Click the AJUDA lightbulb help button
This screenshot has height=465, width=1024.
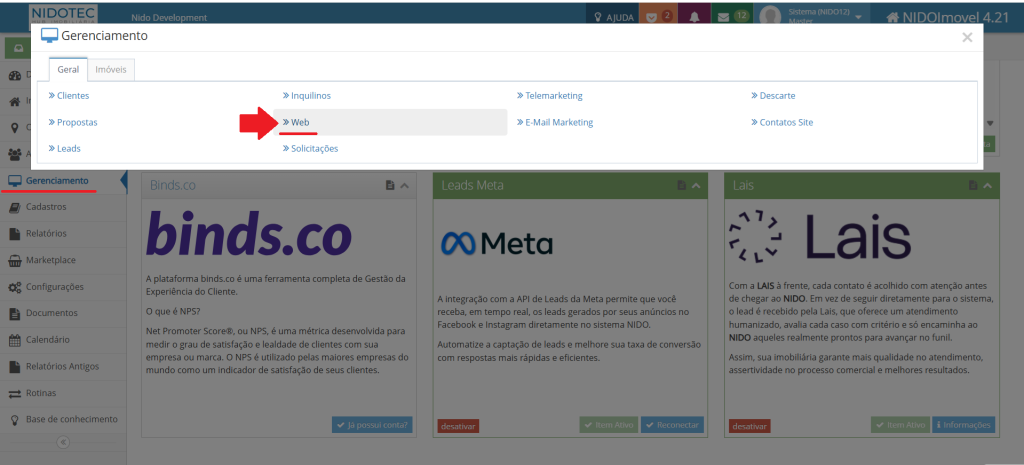tap(614, 17)
